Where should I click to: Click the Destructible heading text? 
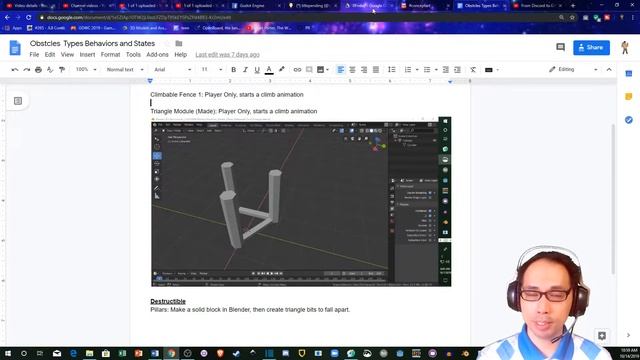168,301
